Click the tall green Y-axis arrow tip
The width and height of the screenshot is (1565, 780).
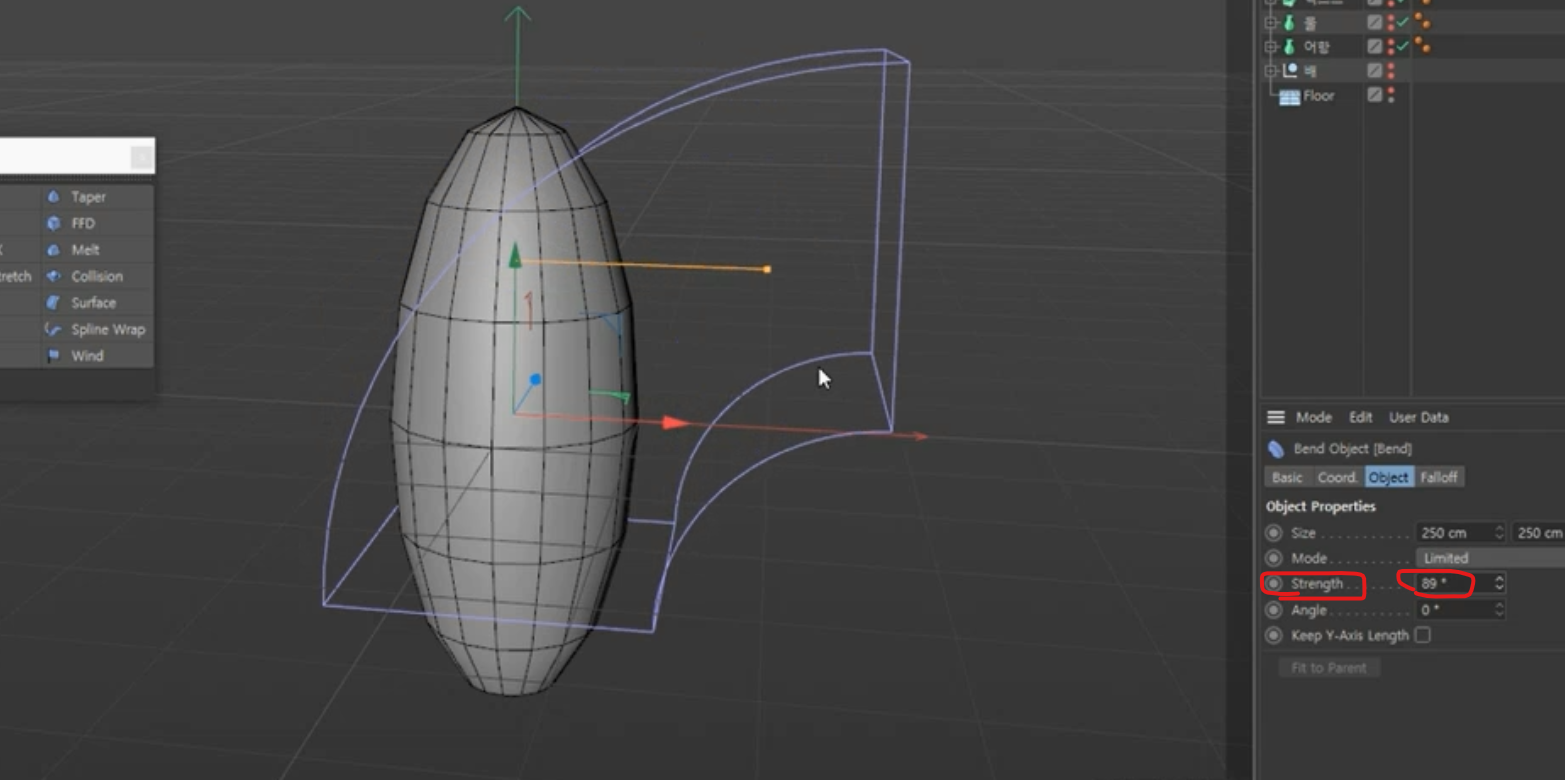click(x=517, y=14)
